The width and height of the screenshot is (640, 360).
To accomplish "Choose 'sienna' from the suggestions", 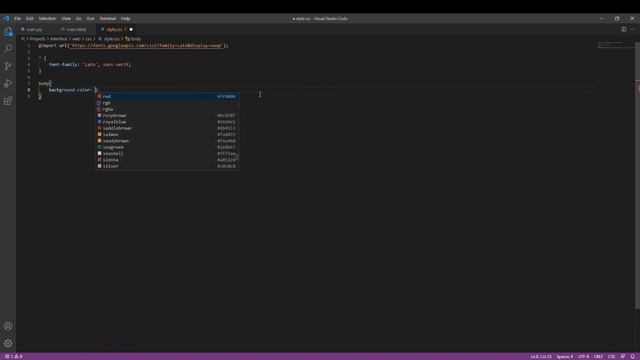I will [x=167, y=160].
